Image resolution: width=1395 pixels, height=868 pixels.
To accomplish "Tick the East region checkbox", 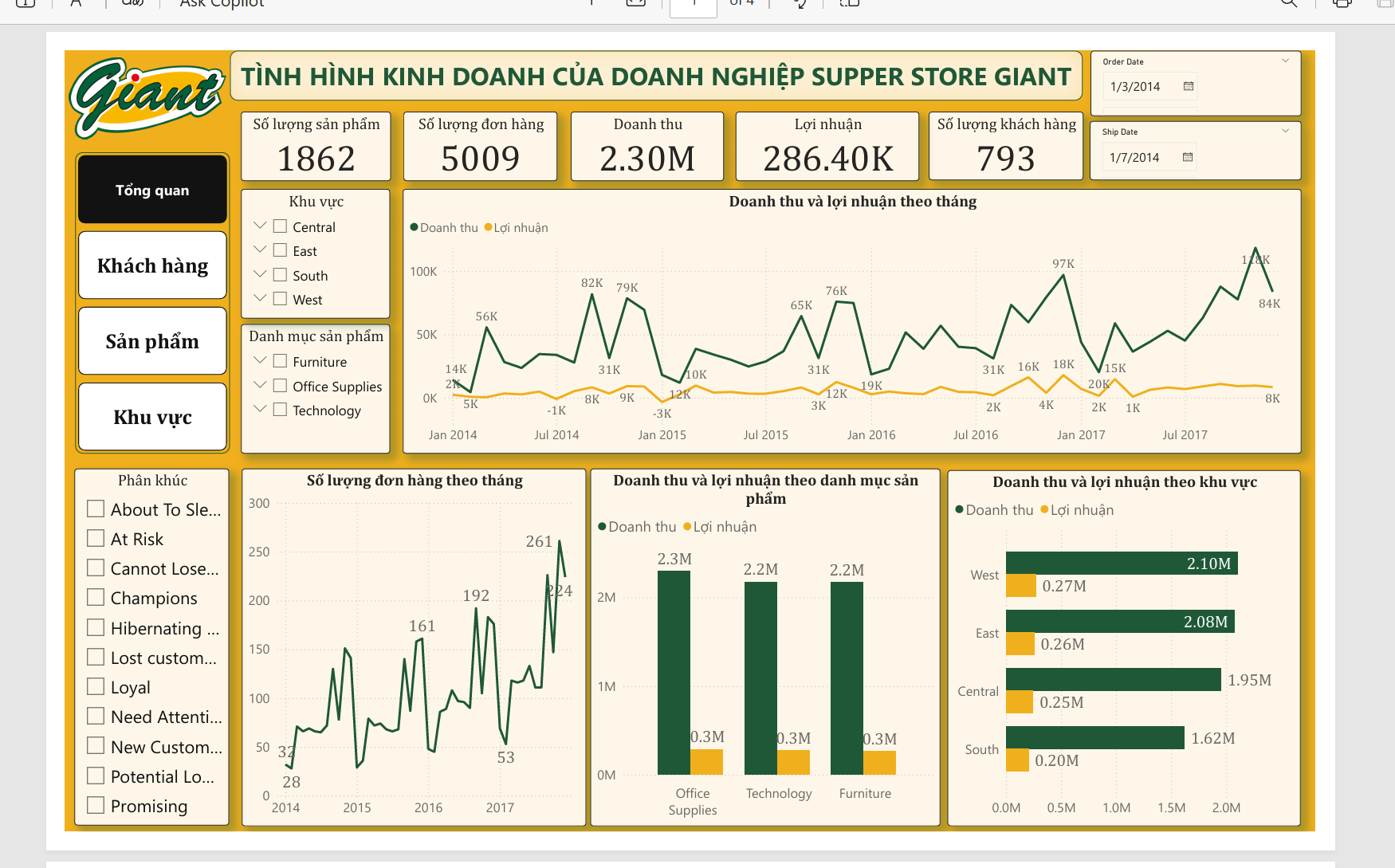I will 280,250.
